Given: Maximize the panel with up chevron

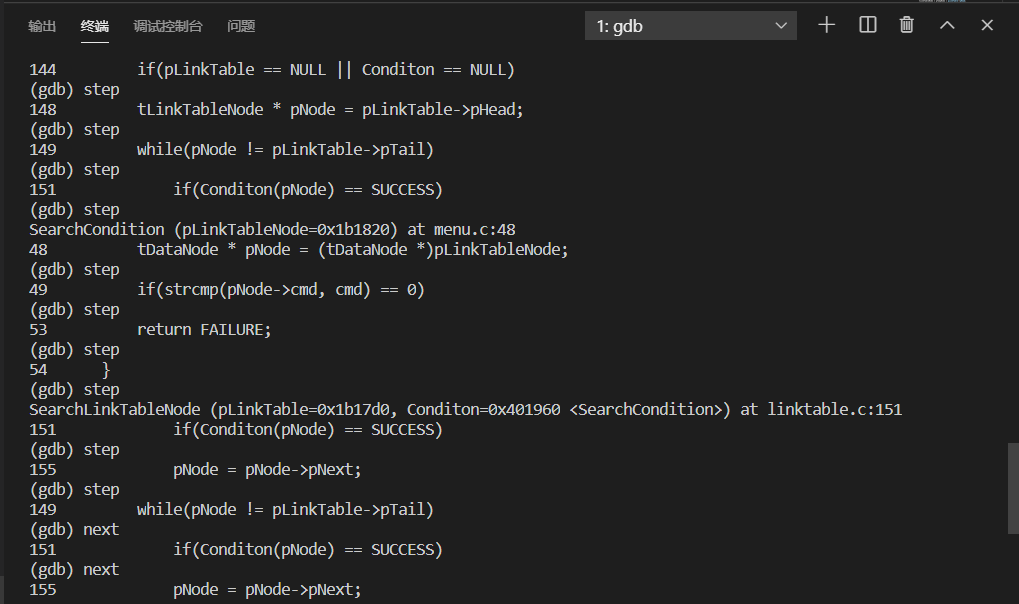Looking at the screenshot, I should click(x=947, y=26).
